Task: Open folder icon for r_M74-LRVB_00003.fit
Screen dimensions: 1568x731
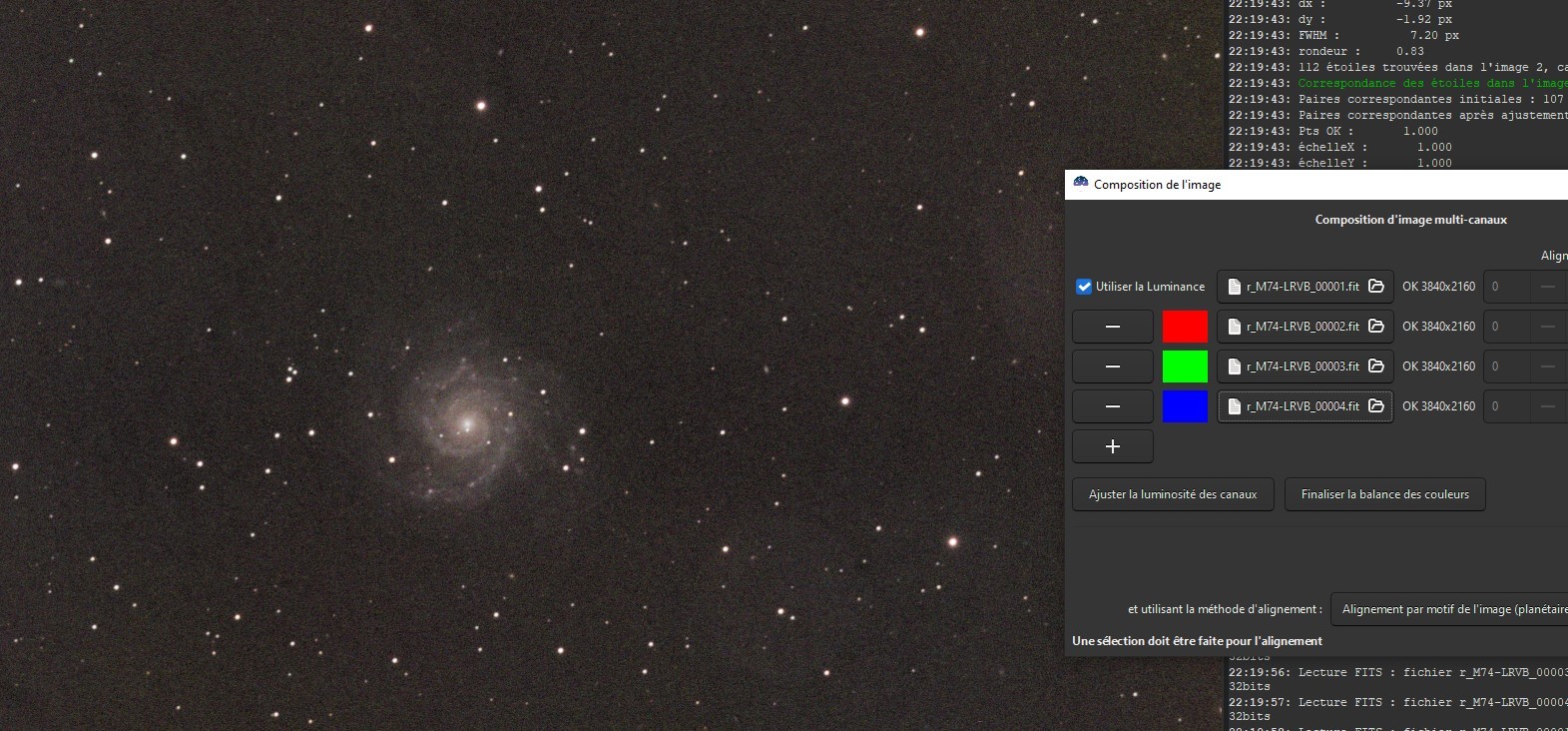Action: [x=1376, y=366]
